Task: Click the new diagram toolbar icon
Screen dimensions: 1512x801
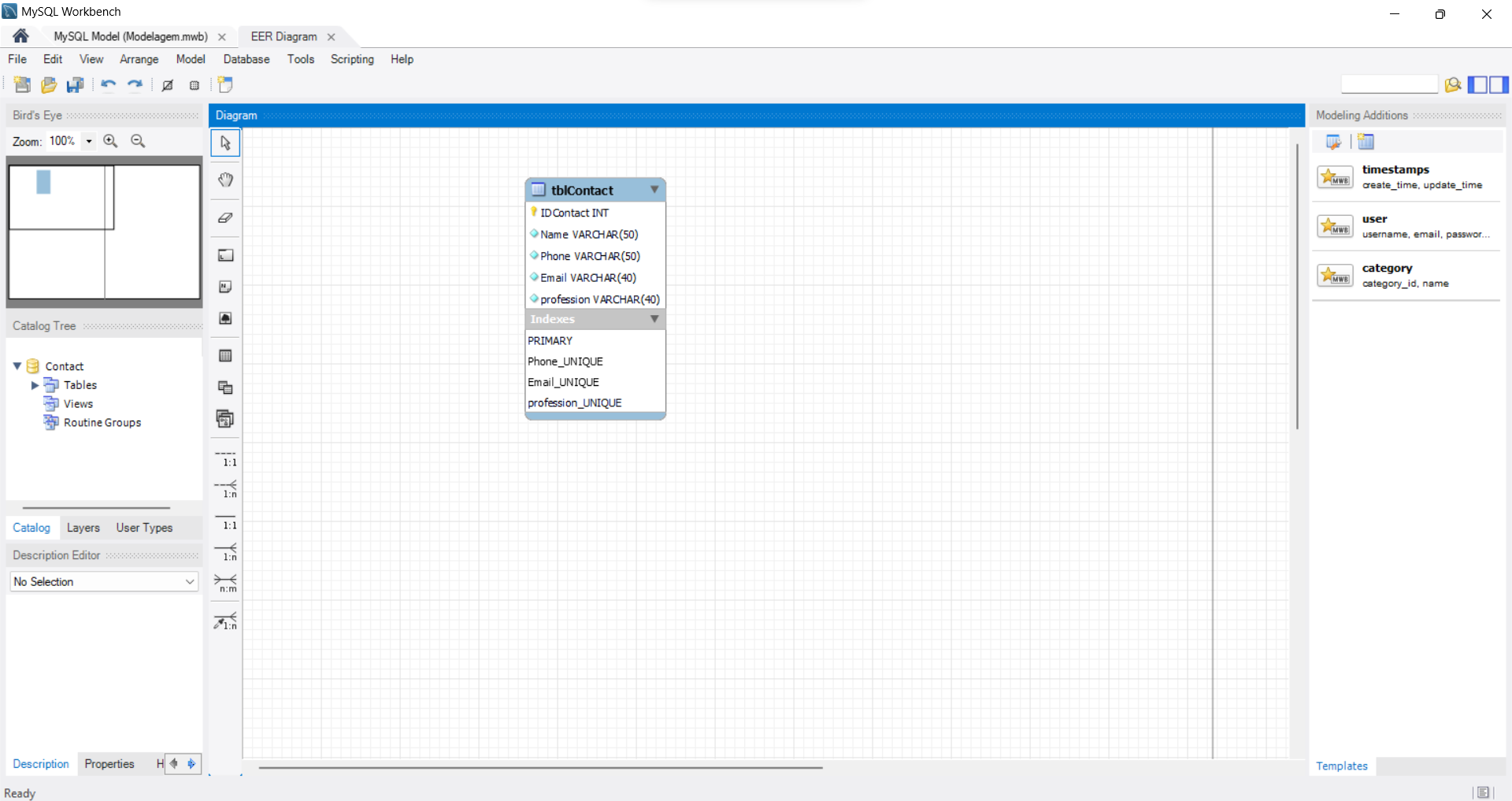Action: pos(226,85)
